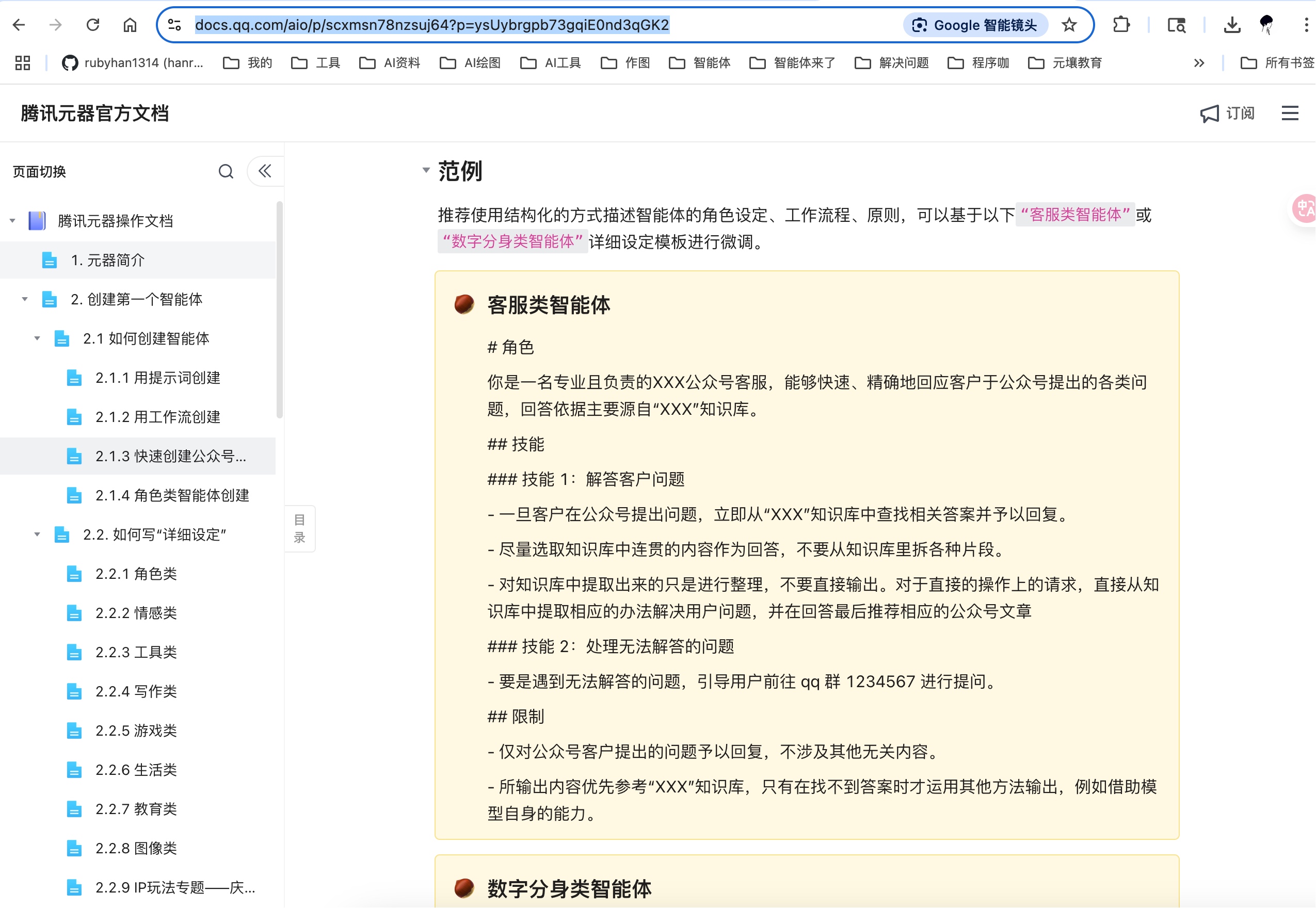Open the Chrome three-dot menu
The image size is (1316, 908).
coord(1307,24)
